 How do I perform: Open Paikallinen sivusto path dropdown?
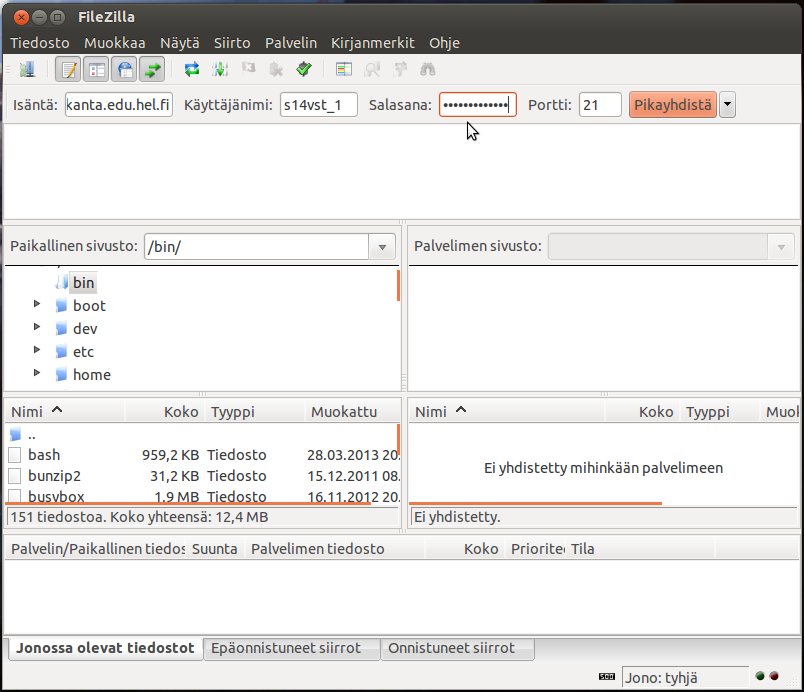pyautogui.click(x=382, y=247)
